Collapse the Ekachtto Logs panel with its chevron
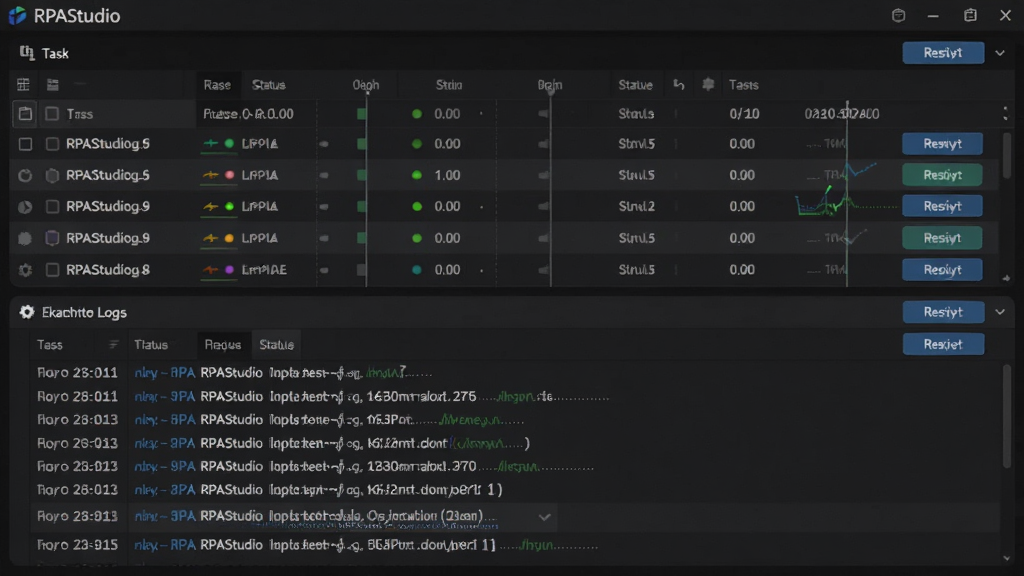Viewport: 1024px width, 576px height. click(x=1000, y=312)
